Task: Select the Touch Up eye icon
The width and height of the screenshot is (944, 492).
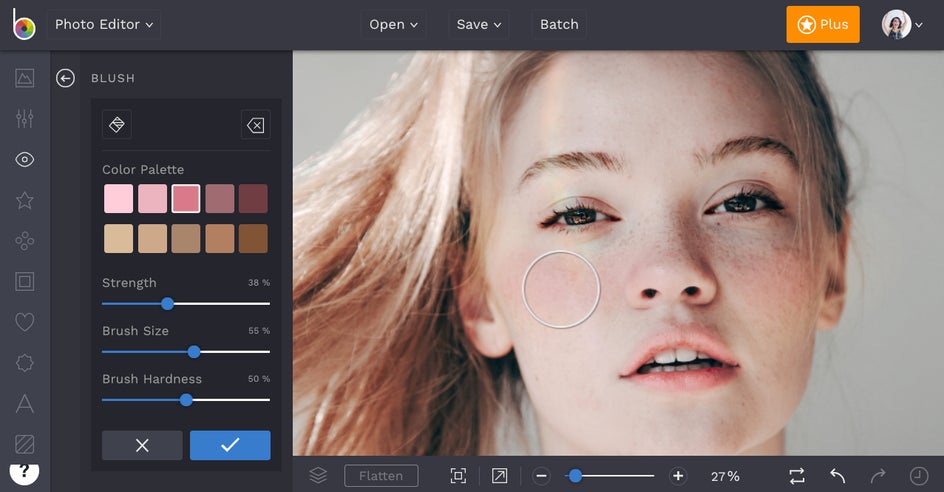Action: tap(25, 160)
